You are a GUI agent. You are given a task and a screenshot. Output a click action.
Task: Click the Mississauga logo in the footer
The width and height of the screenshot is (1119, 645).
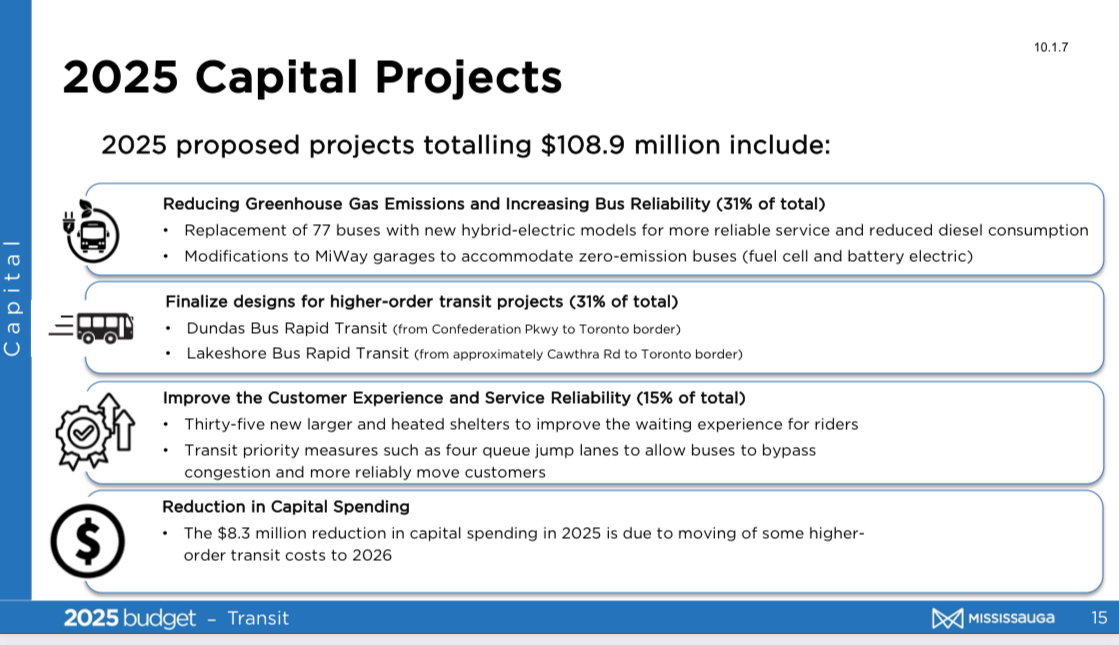(x=993, y=618)
